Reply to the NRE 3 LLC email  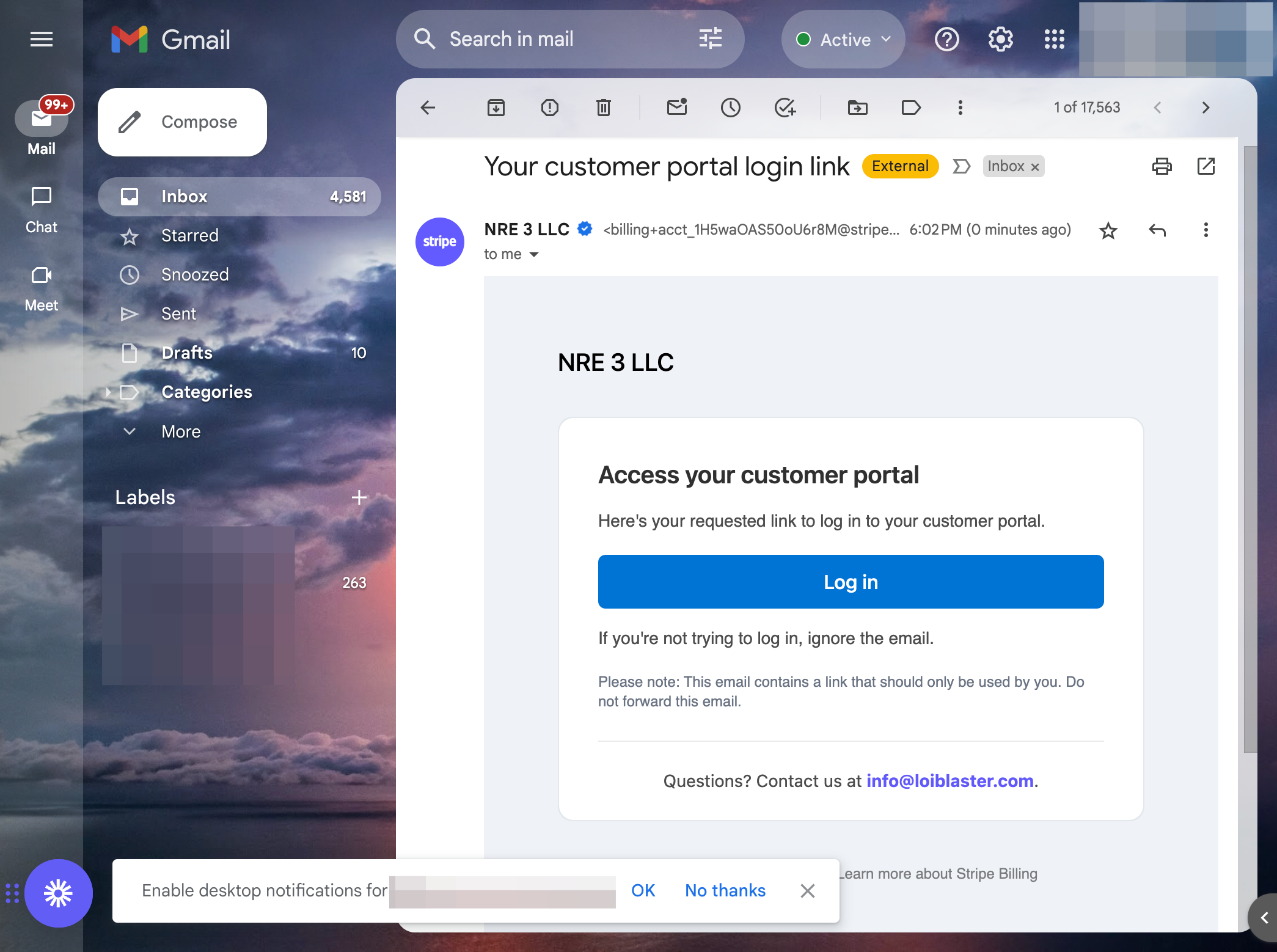click(1157, 230)
